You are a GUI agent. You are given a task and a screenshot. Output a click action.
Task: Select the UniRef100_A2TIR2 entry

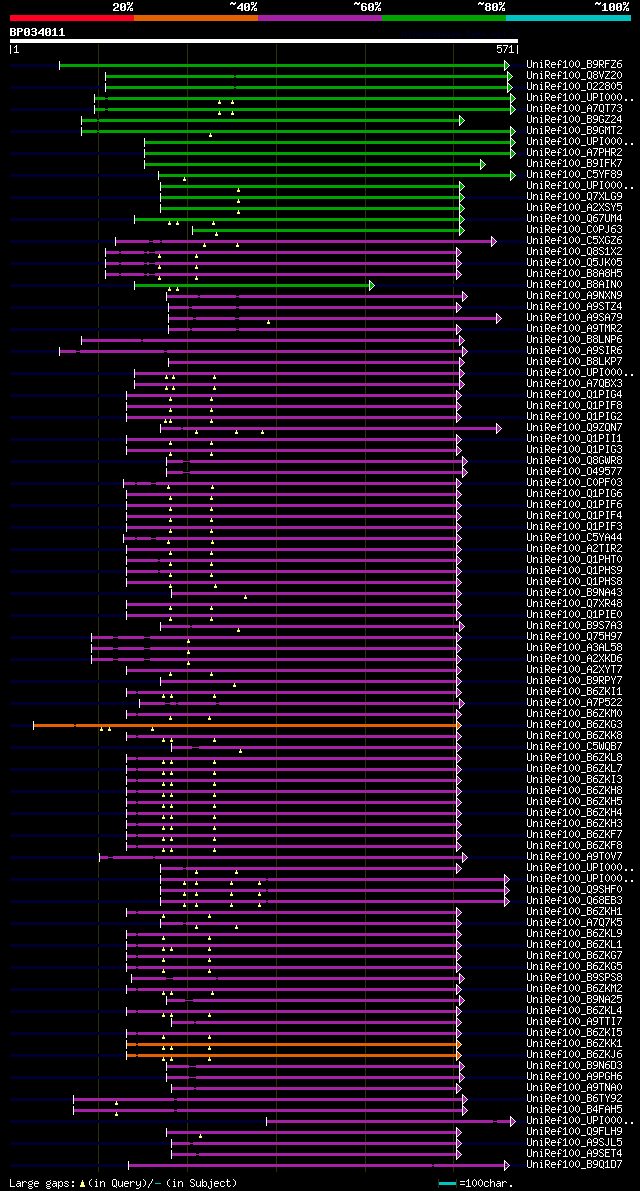[574, 549]
